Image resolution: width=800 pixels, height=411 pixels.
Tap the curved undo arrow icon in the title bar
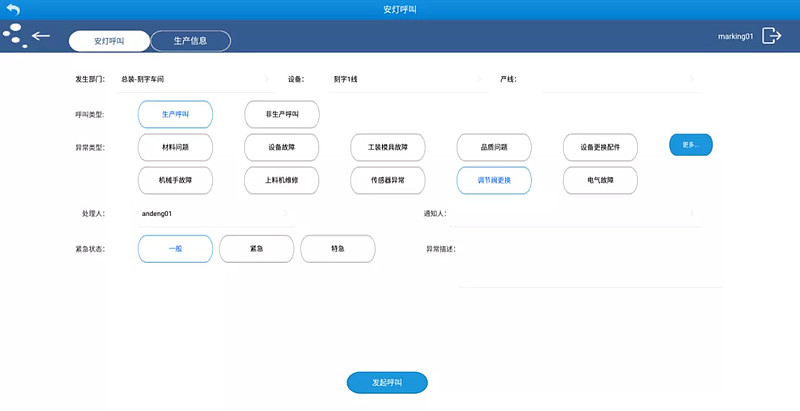point(13,9)
